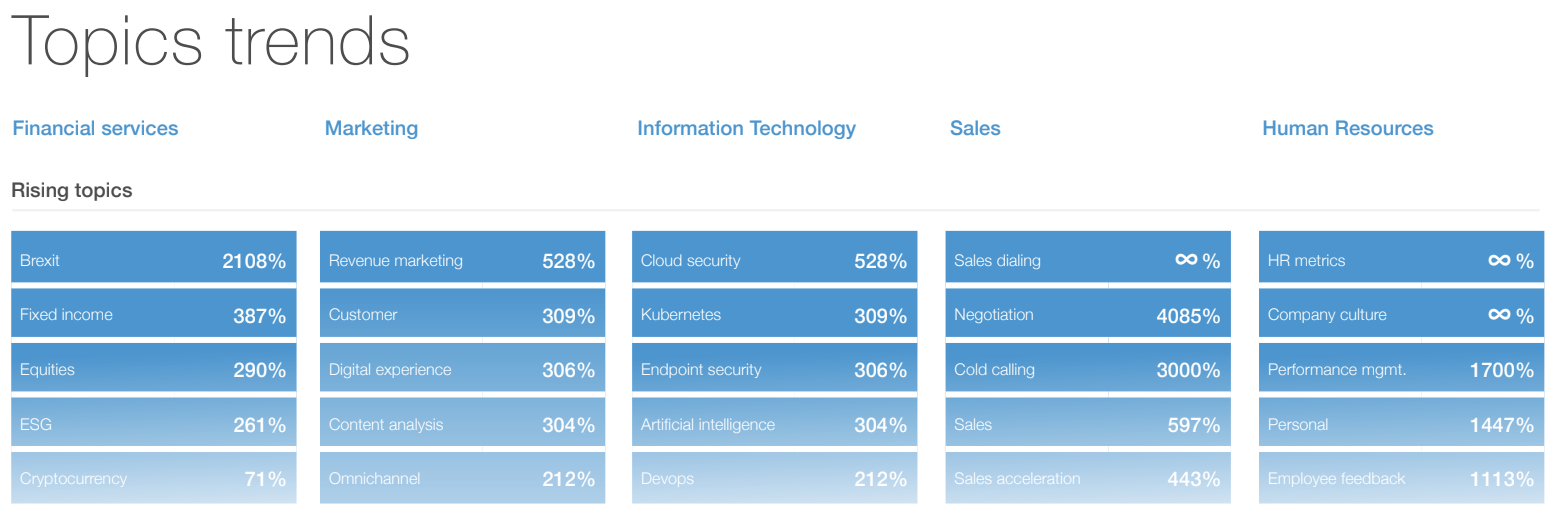
Task: Select the HR metrics topic tile
Action: pyautogui.click(x=1400, y=261)
